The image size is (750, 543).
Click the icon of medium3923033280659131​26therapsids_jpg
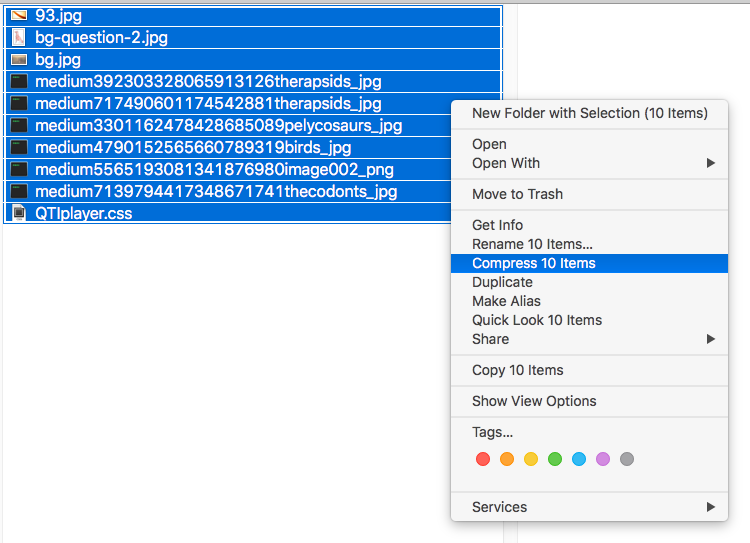(19, 81)
